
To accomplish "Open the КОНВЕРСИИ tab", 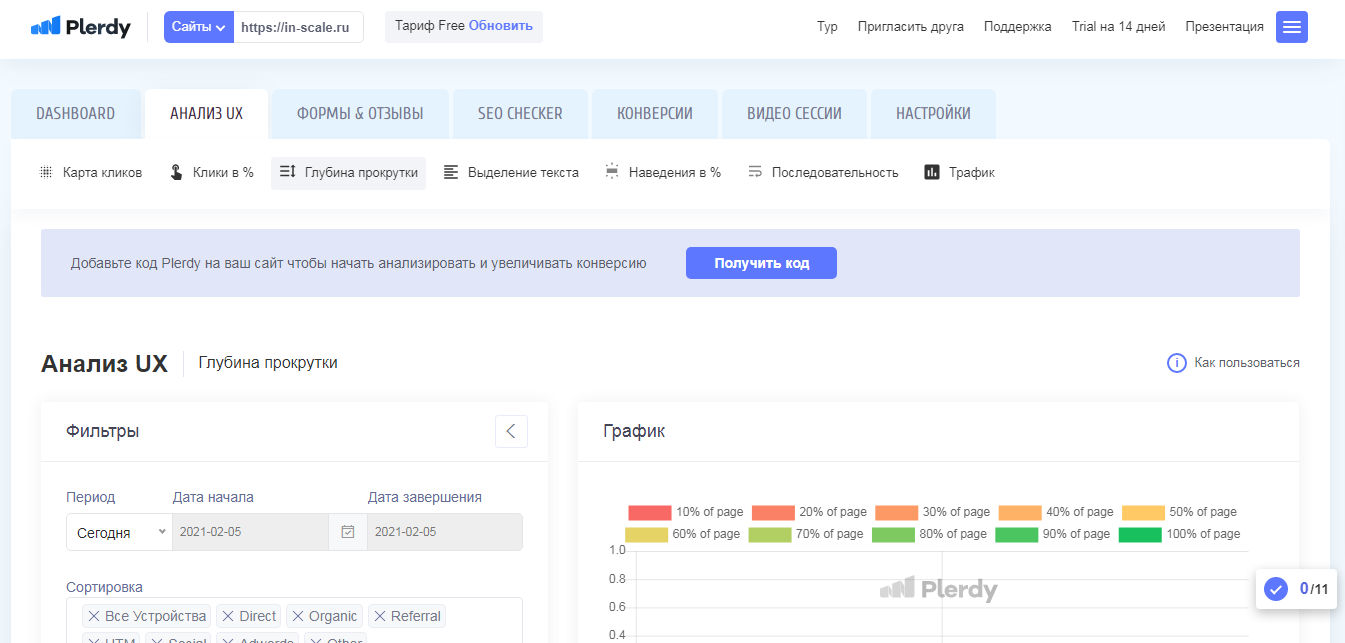I will 655,114.
